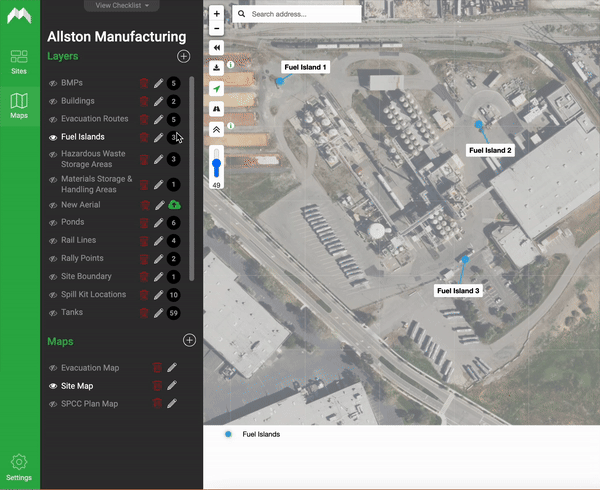Delete the Buildings layer
This screenshot has width=600, height=490.
click(x=144, y=102)
